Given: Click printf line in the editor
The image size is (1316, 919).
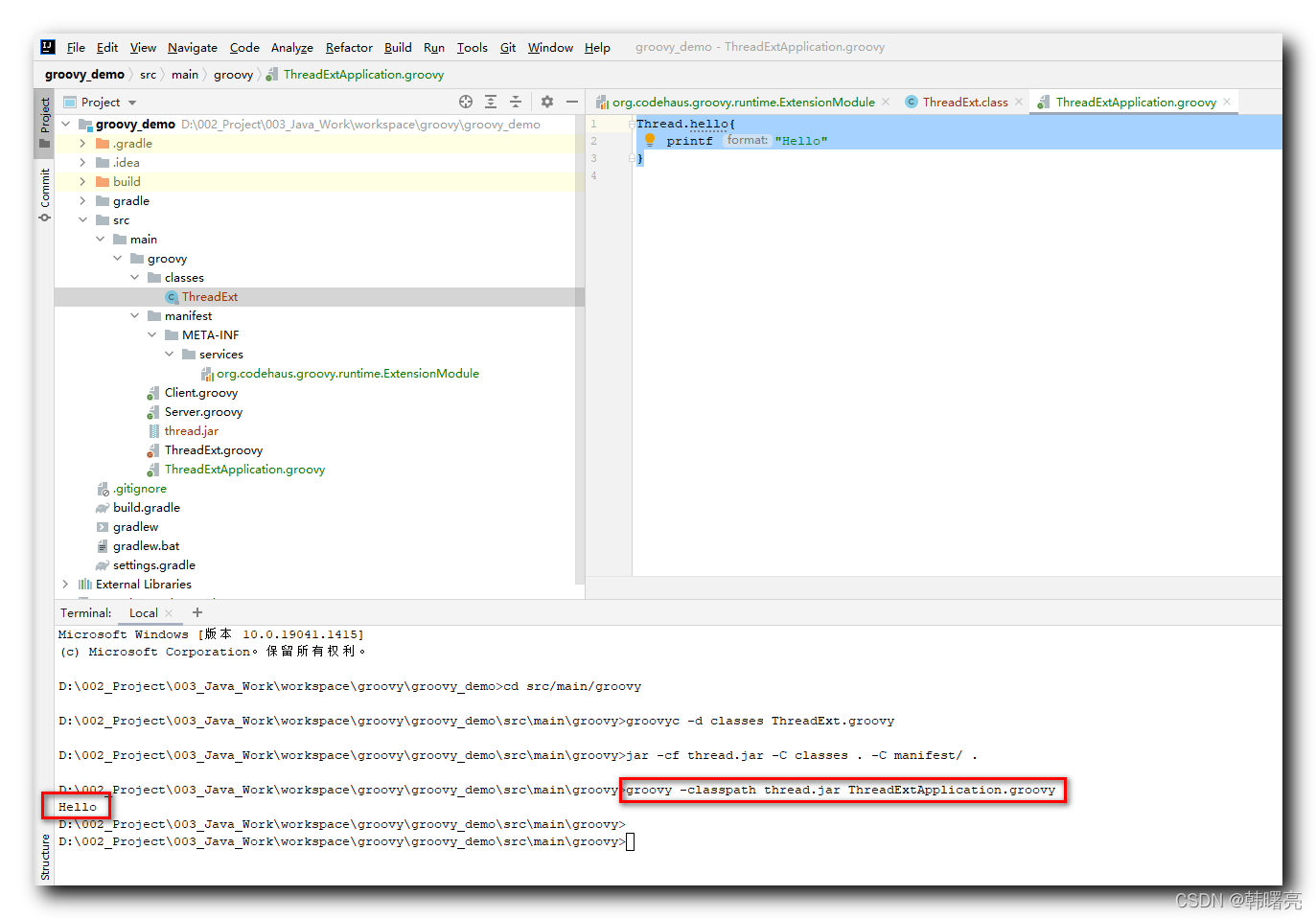Looking at the screenshot, I should [747, 140].
